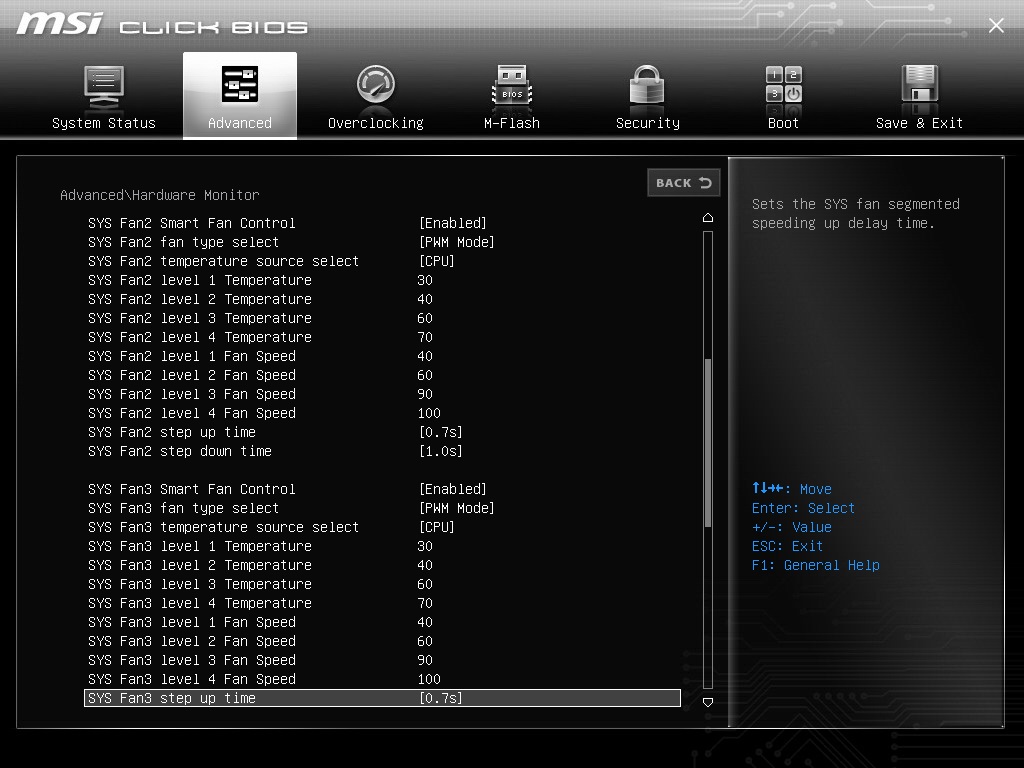Switch to Advanced tab label
The width and height of the screenshot is (1024, 768).
click(240, 123)
